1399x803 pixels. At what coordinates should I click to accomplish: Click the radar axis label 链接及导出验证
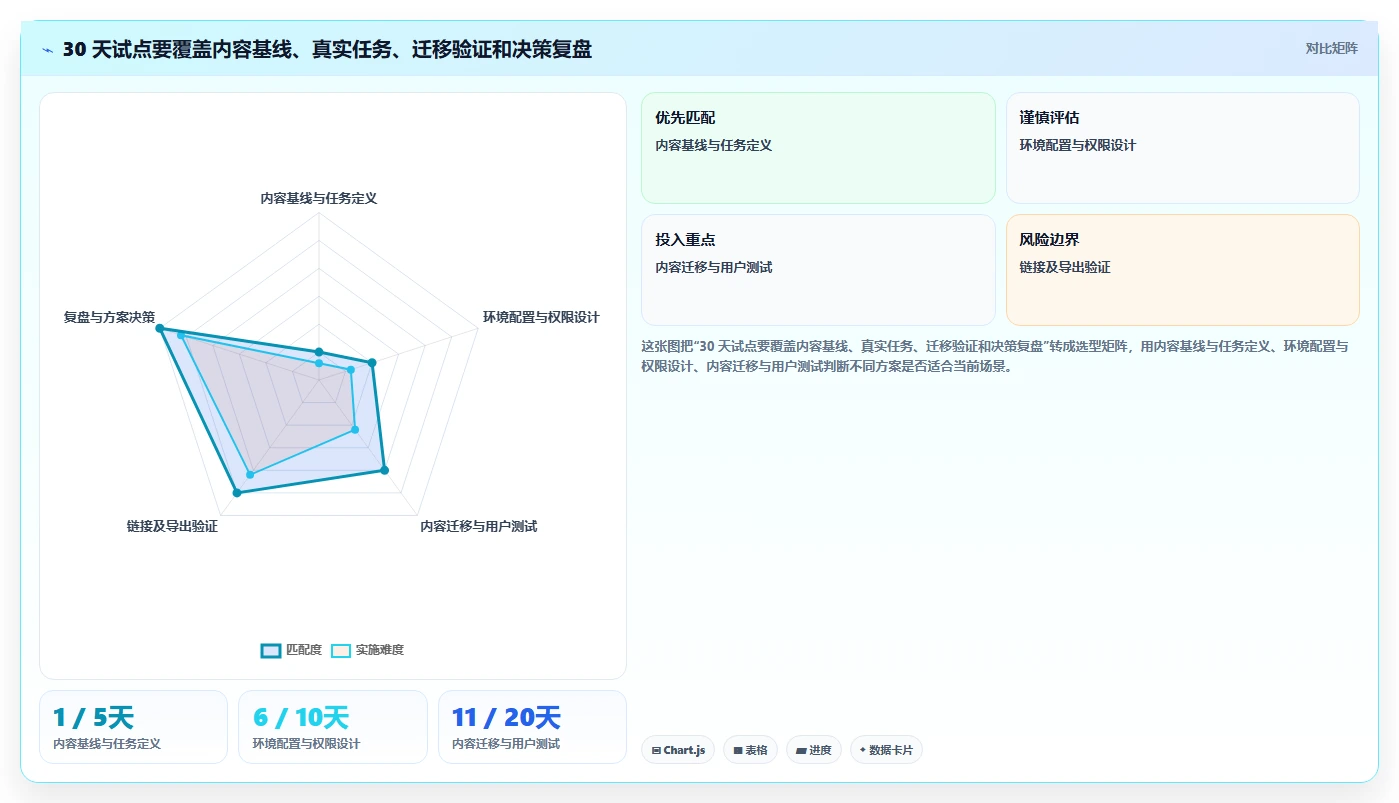[172, 526]
